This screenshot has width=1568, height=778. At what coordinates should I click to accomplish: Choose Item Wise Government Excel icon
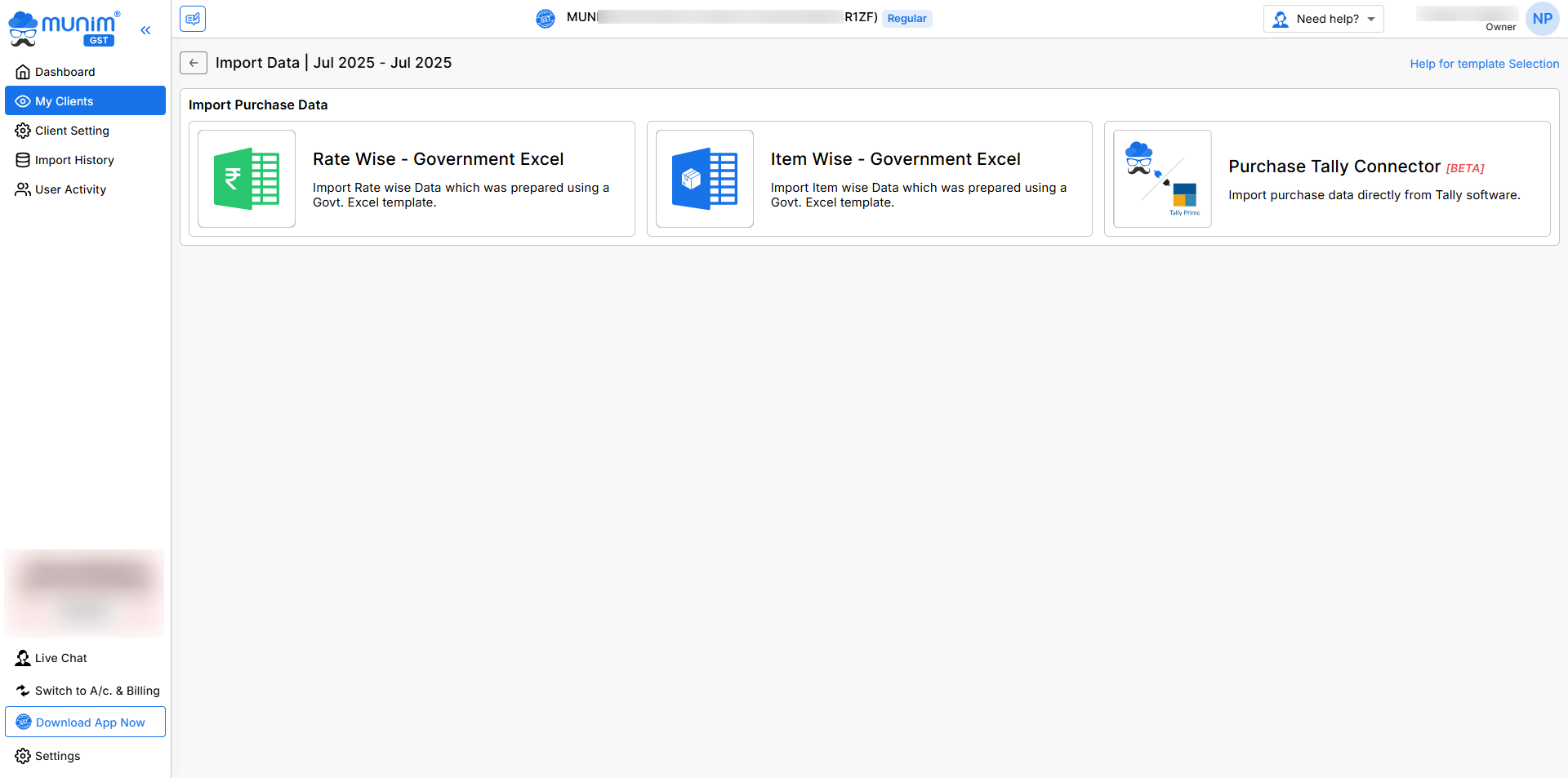[x=704, y=179]
